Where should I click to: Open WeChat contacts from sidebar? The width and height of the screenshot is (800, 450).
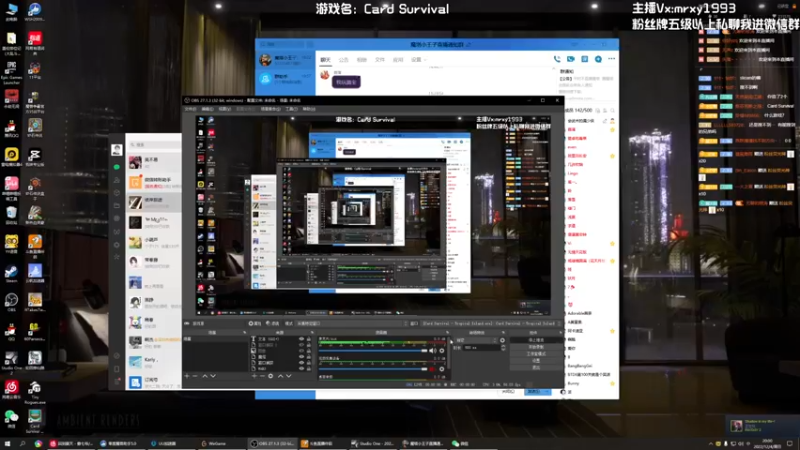tap(117, 180)
